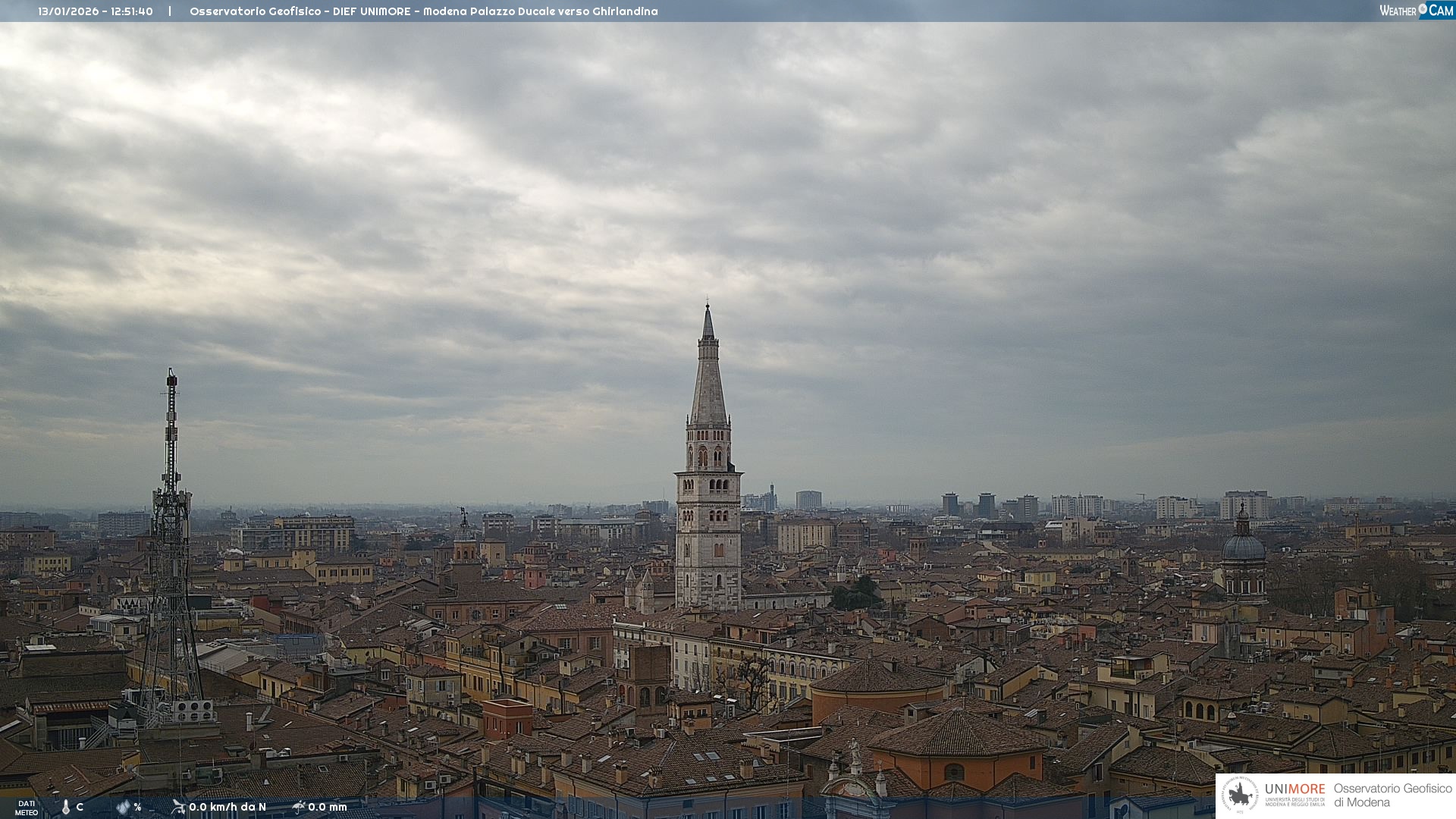Click the UNIMORE university wordmark

click(1294, 789)
